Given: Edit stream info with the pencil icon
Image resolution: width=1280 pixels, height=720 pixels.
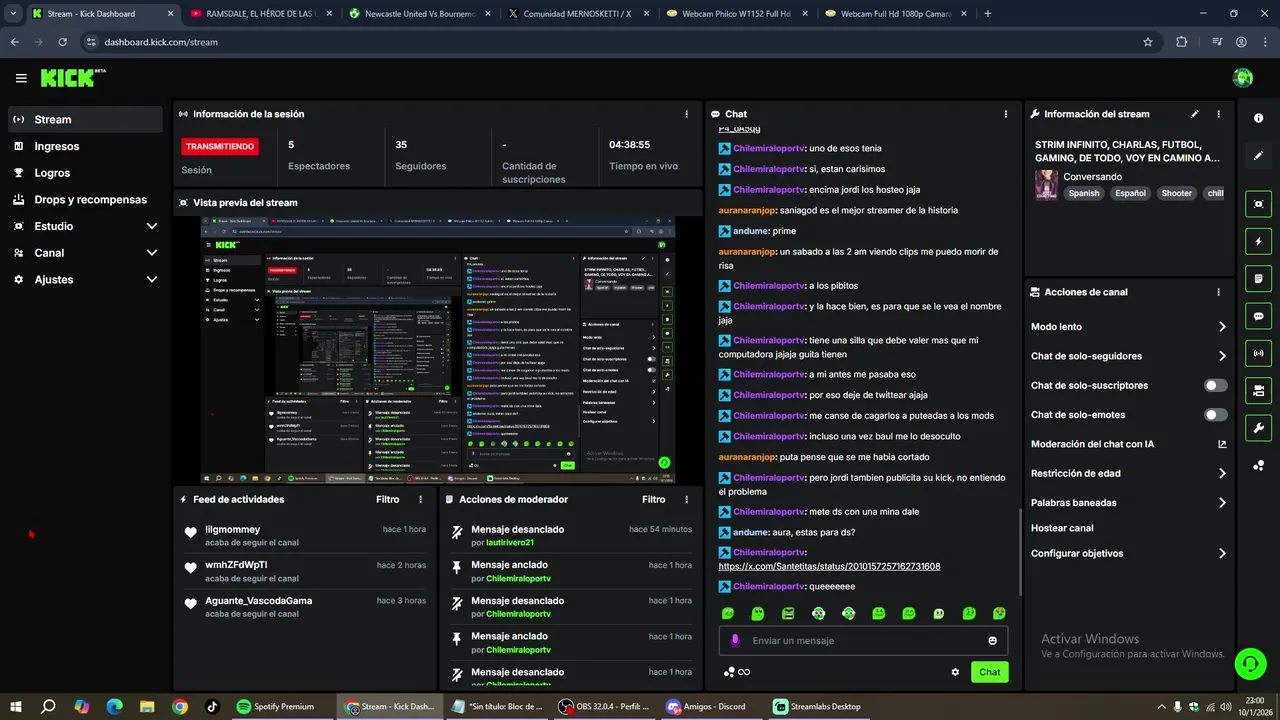Looking at the screenshot, I should point(1194,114).
